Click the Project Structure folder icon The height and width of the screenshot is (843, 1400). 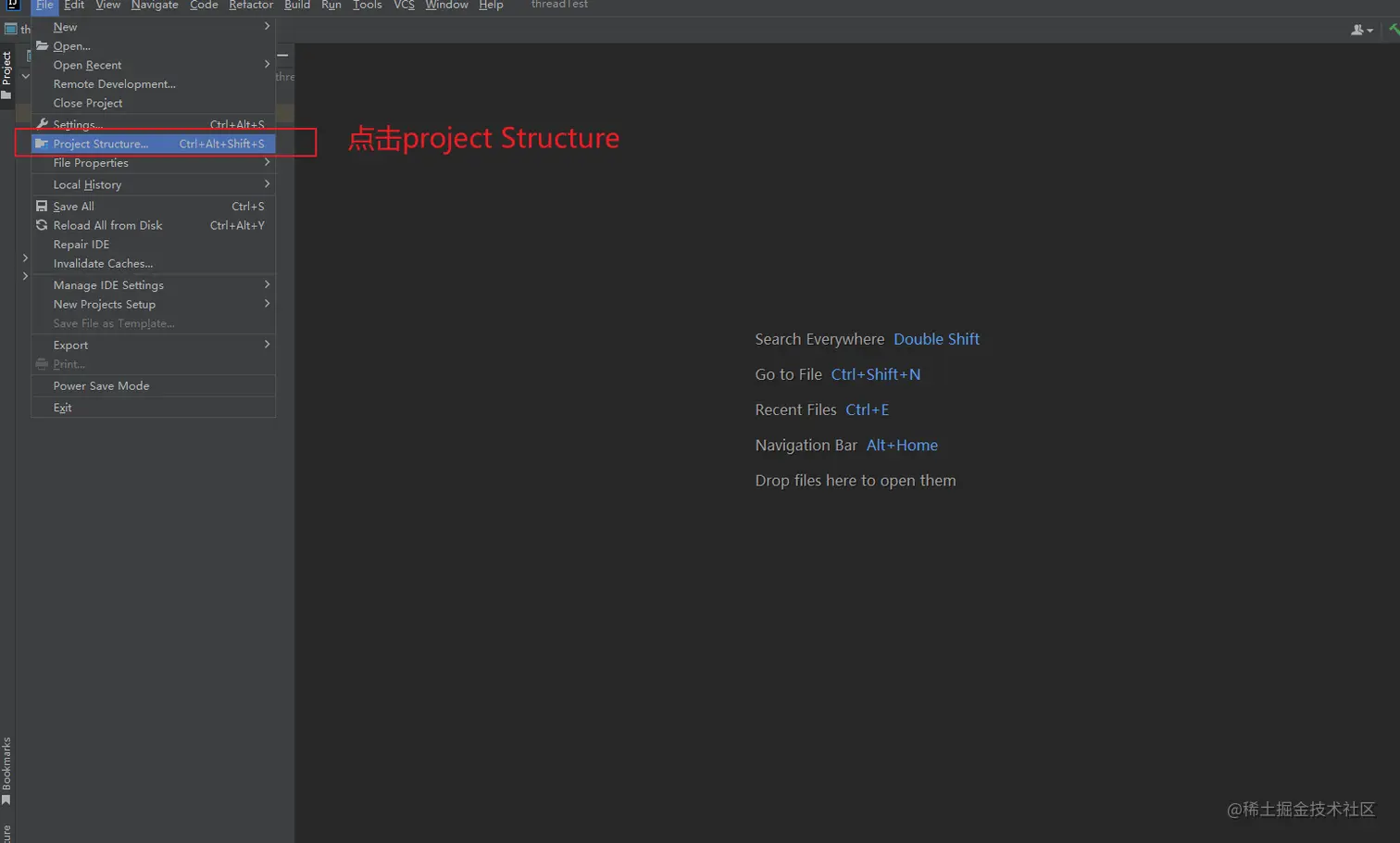coord(42,144)
